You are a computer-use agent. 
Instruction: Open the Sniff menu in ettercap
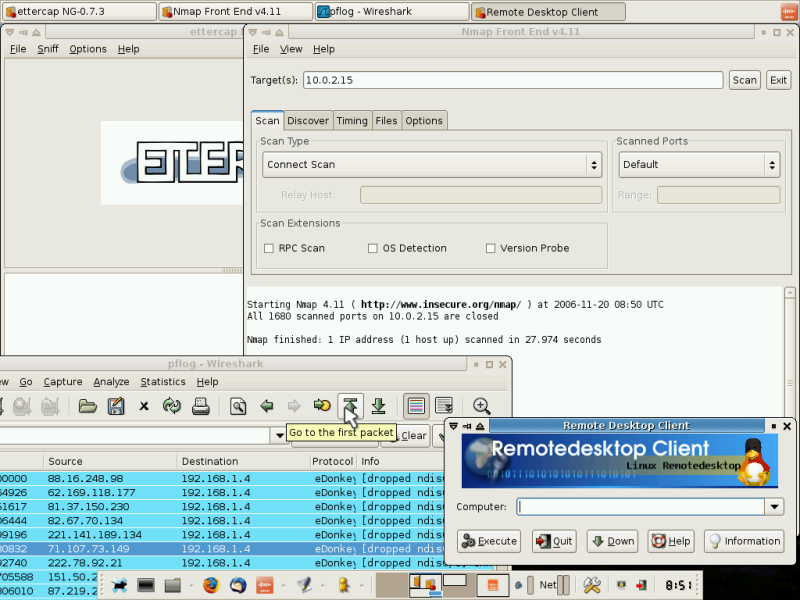(x=48, y=49)
